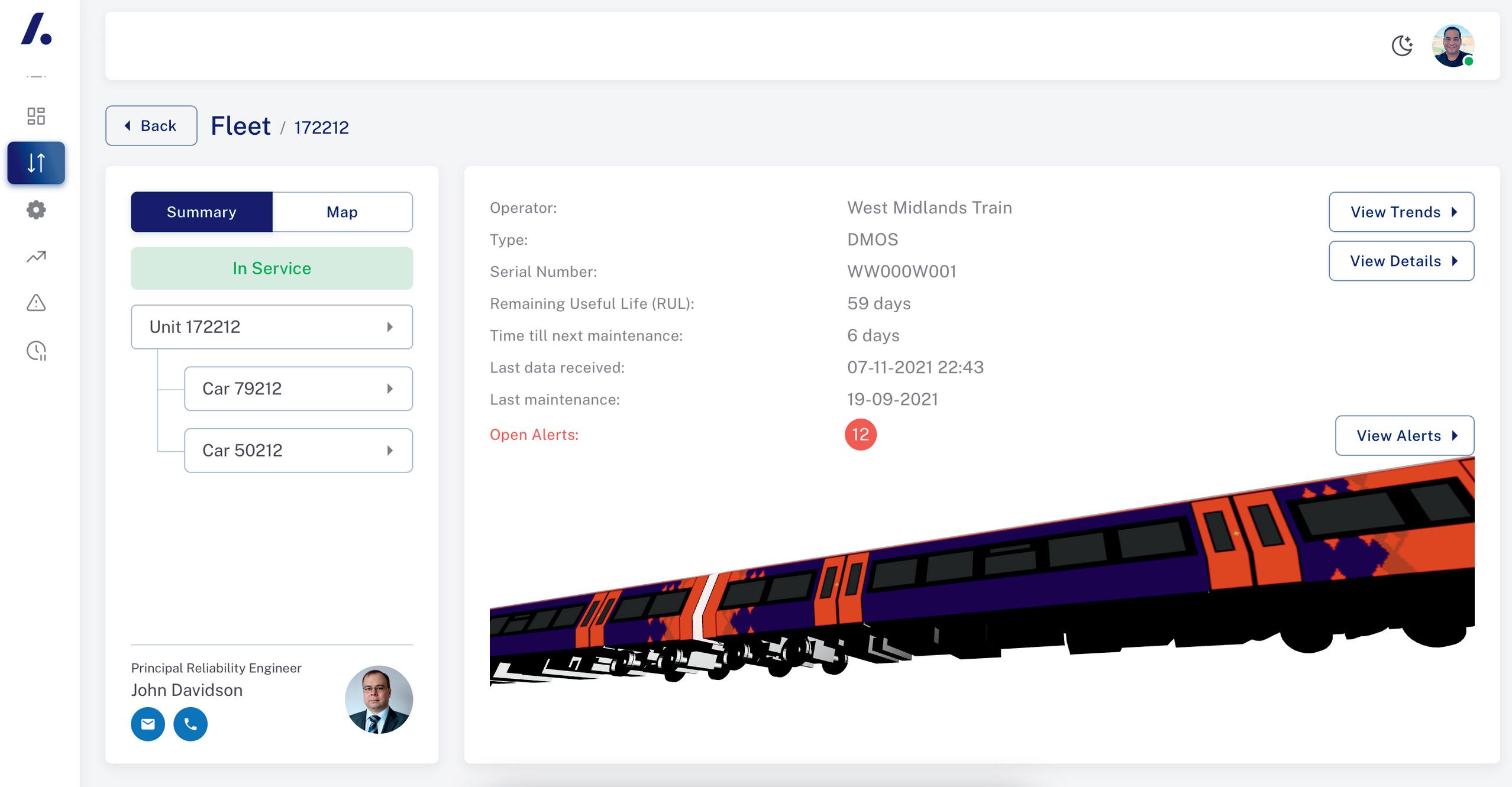Screen dimensions: 1512x787
Task: Click the dashboard grid icon in sidebar
Action: pyautogui.click(x=36, y=116)
